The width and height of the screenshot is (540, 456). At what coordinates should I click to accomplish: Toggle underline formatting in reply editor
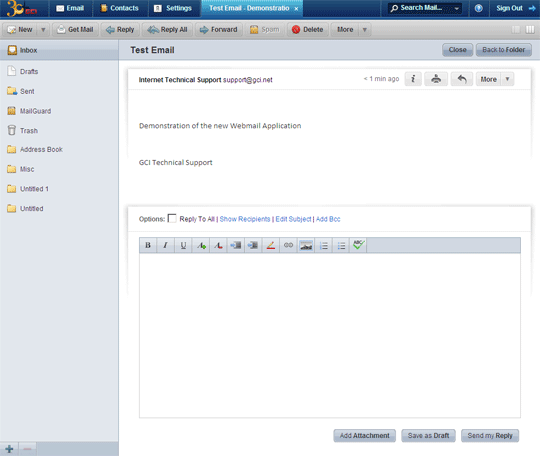pos(183,245)
